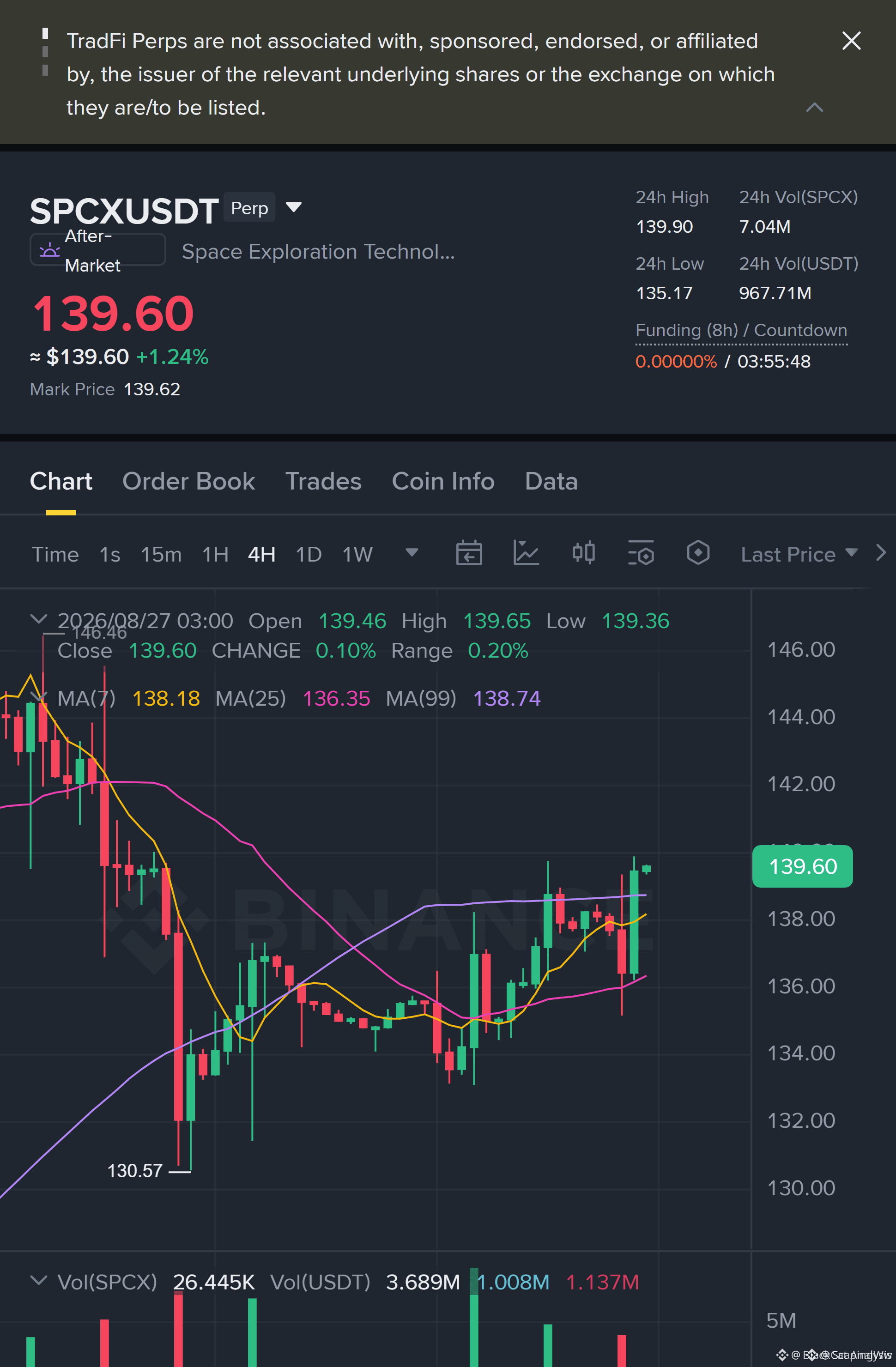Viewport: 896px width, 1367px height.
Task: Tap the large red 139.60 last price
Action: [x=114, y=313]
